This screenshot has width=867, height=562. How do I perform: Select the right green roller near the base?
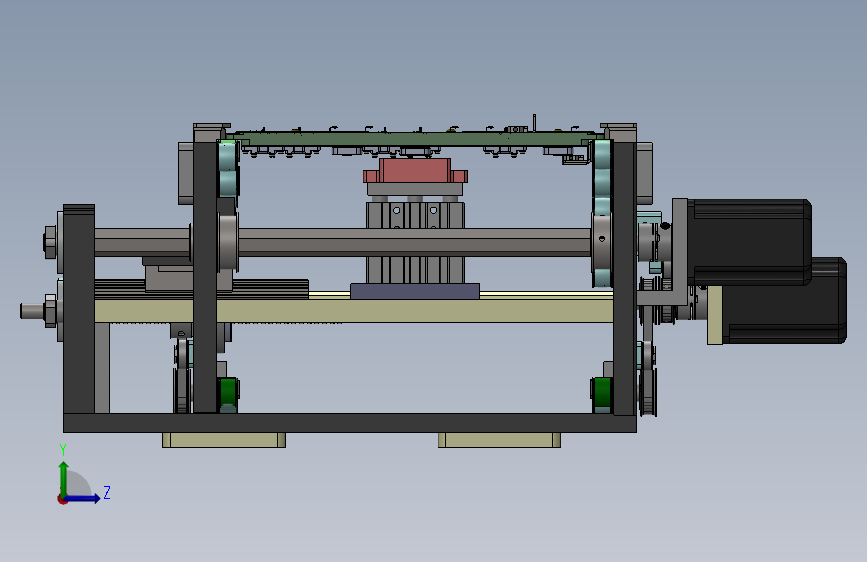(x=602, y=392)
